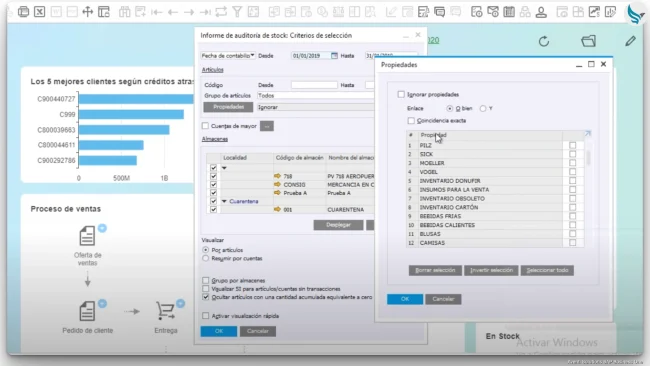650x366 pixels.
Task: Open the Artículos link label
Action: click(x=213, y=70)
